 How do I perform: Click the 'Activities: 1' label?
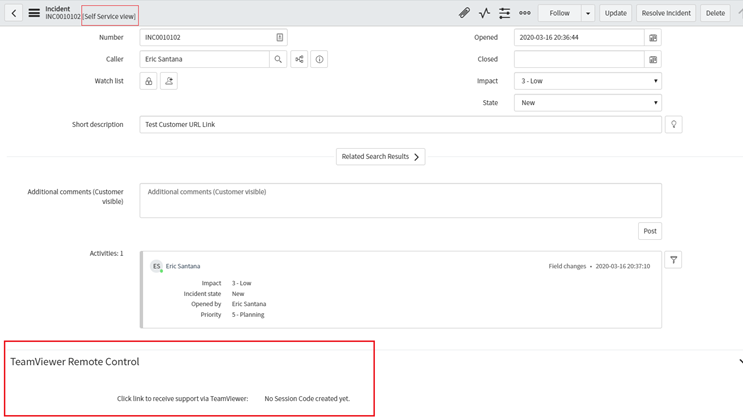pos(107,254)
